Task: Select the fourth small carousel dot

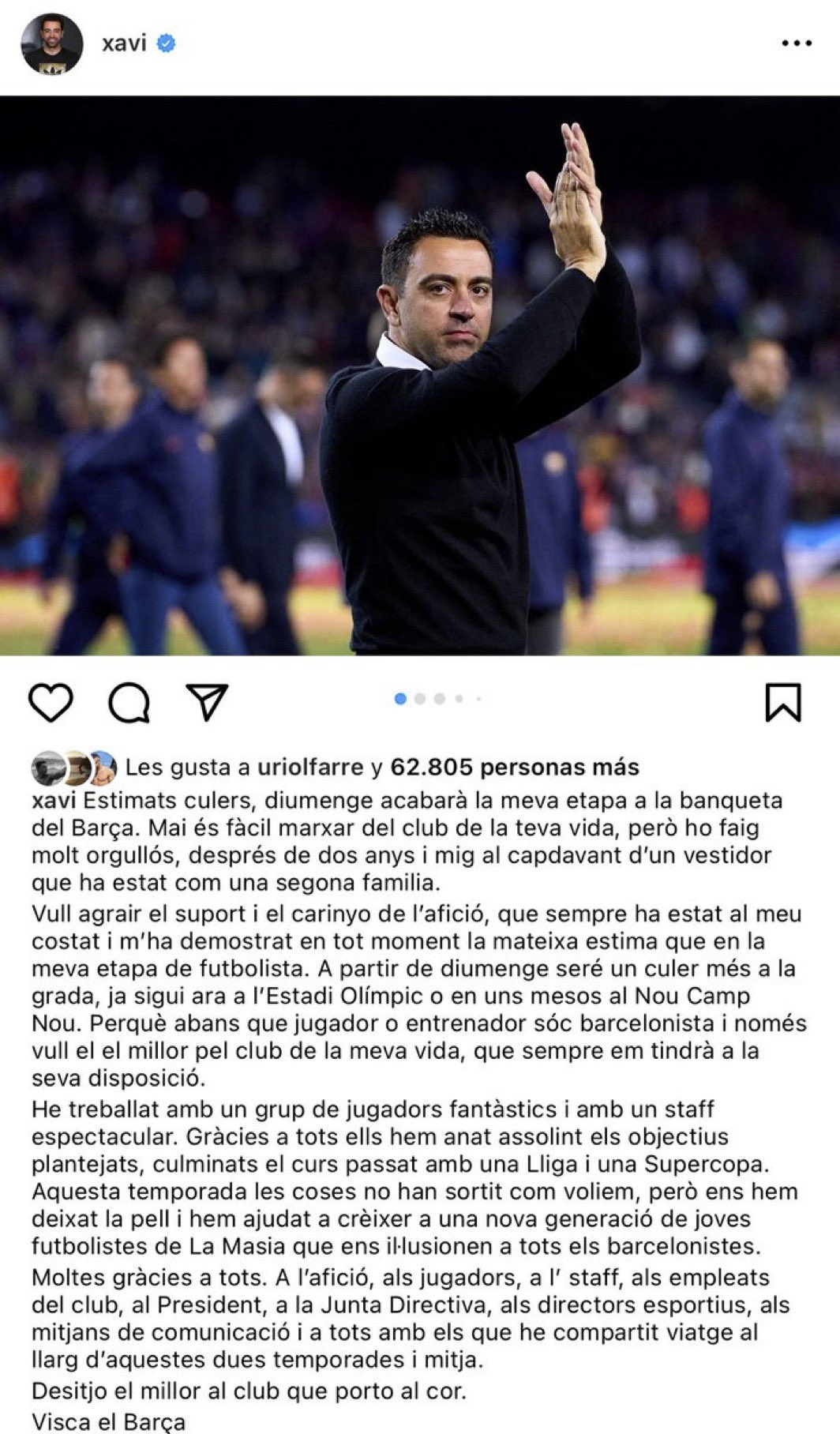Action: click(459, 699)
